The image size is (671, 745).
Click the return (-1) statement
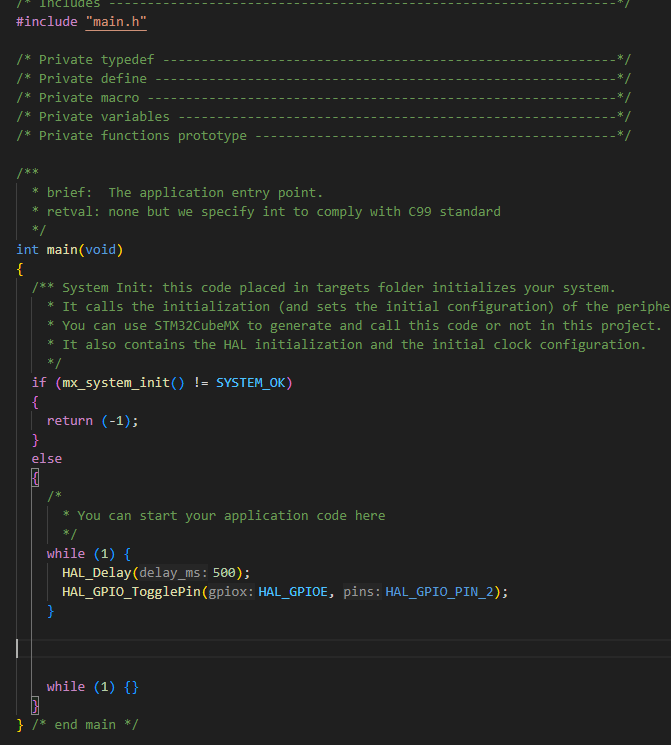click(92, 421)
